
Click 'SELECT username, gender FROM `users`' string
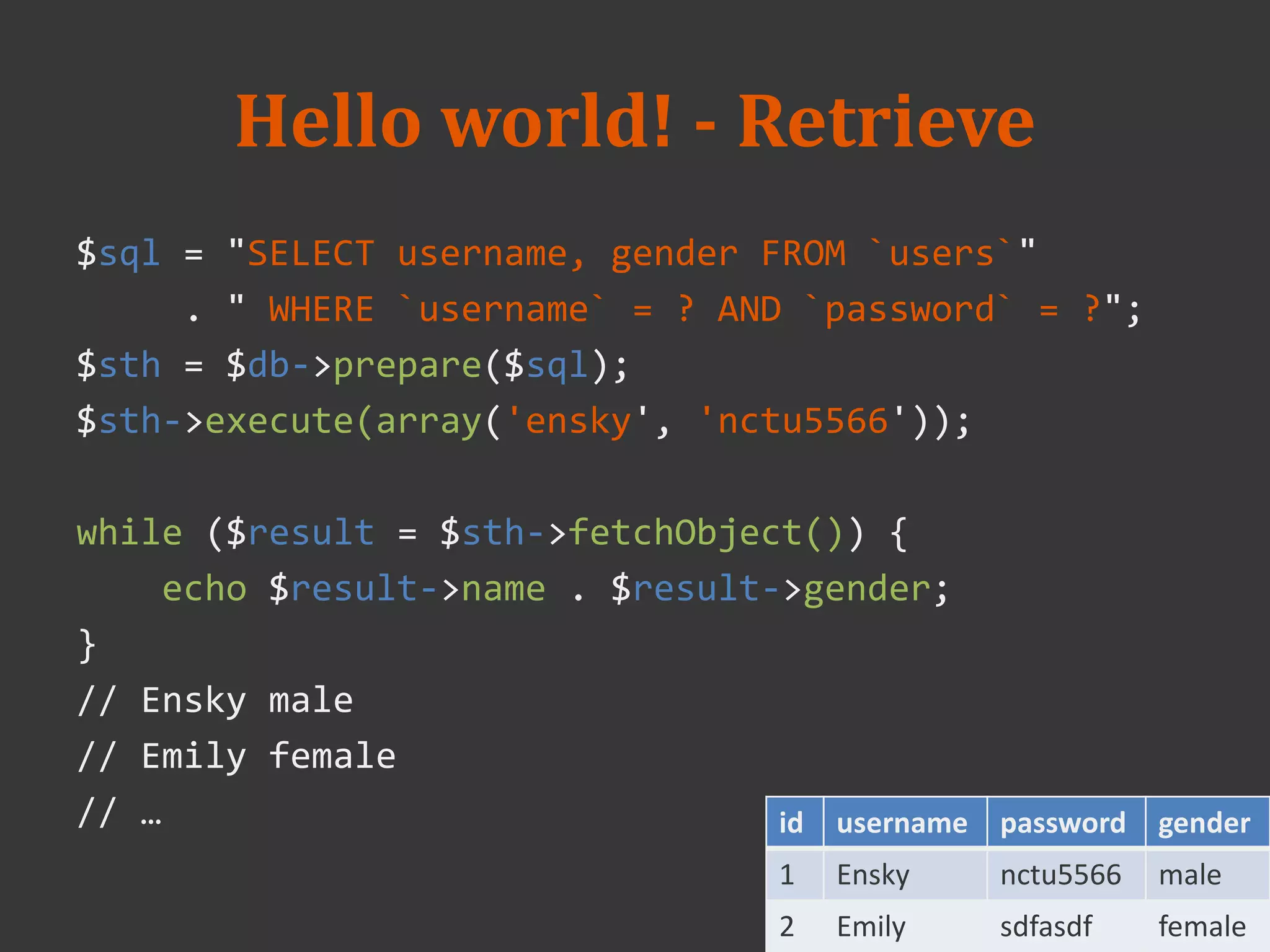[x=631, y=254]
